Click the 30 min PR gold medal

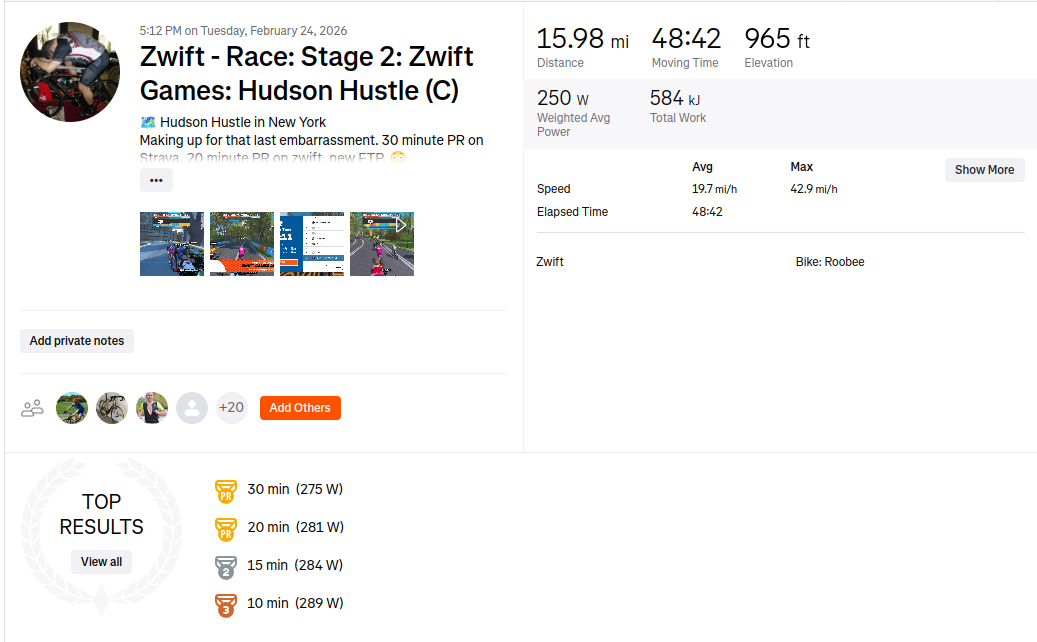coord(225,490)
